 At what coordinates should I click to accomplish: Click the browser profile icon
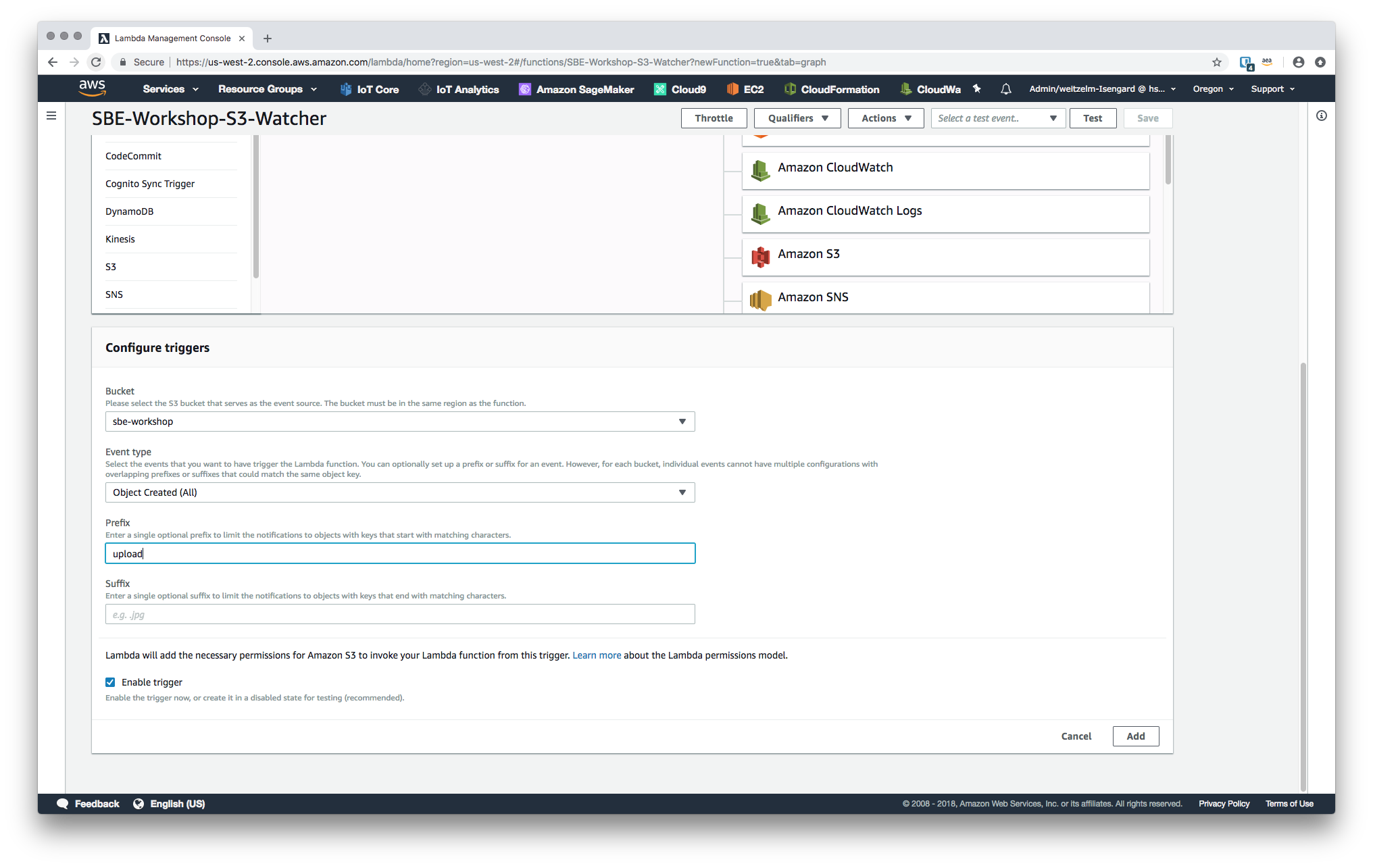pos(1299,62)
